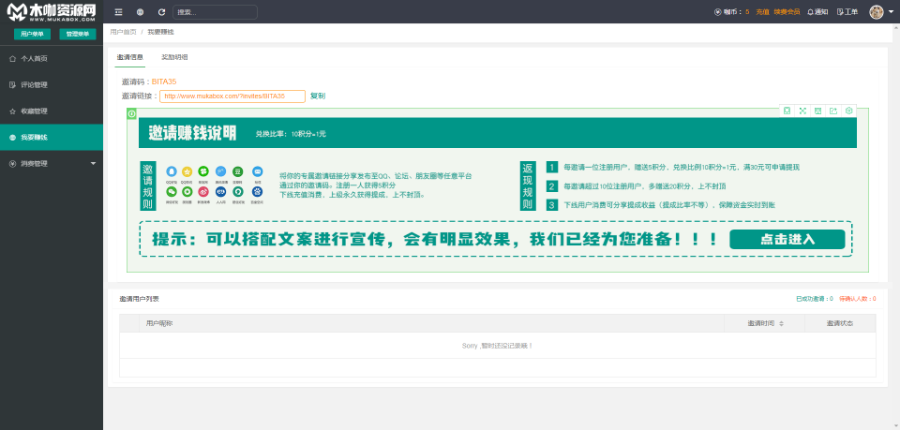Image resolution: width=900 pixels, height=430 pixels.
Task: Click the globe icon in top bar
Action: pyautogui.click(x=140, y=12)
